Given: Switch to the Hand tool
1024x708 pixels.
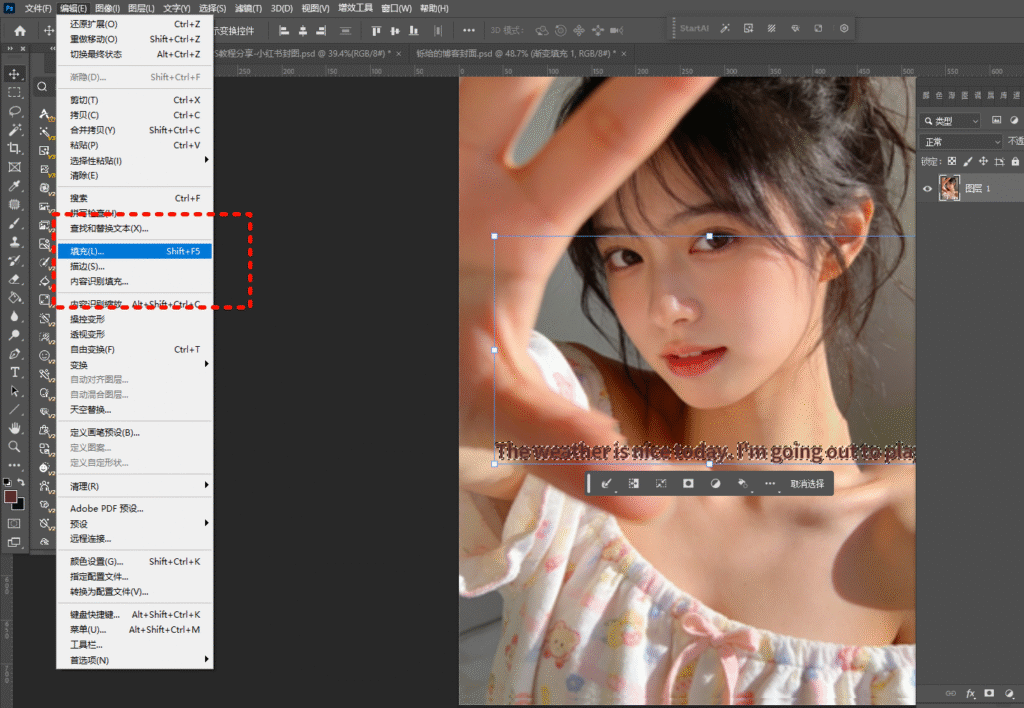Looking at the screenshot, I should pos(15,428).
